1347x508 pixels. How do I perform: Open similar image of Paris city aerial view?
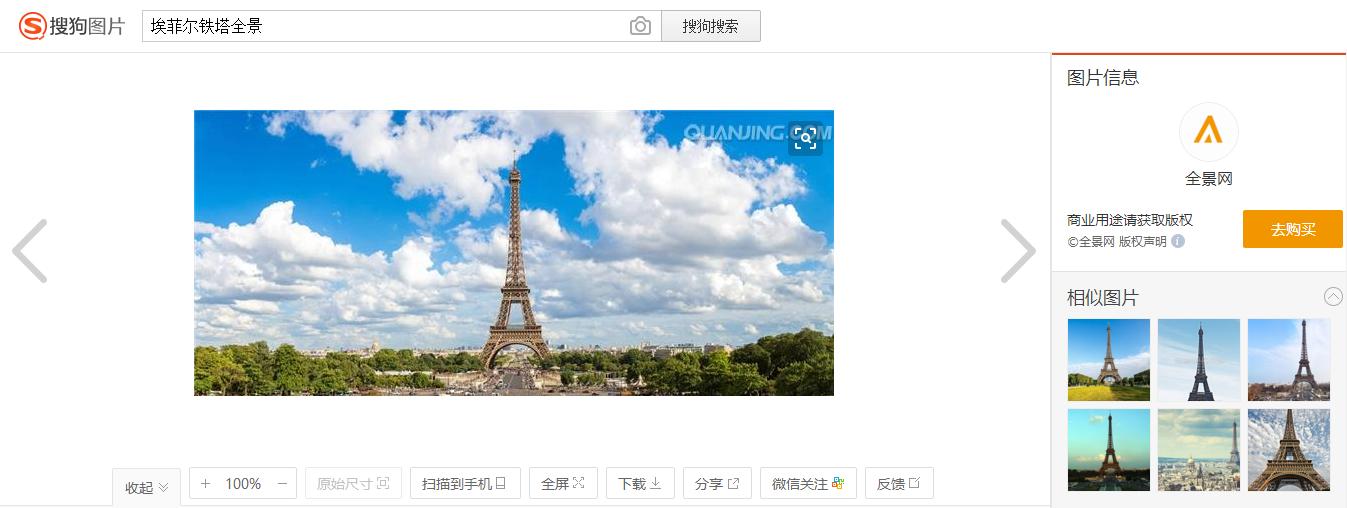tap(1199, 450)
